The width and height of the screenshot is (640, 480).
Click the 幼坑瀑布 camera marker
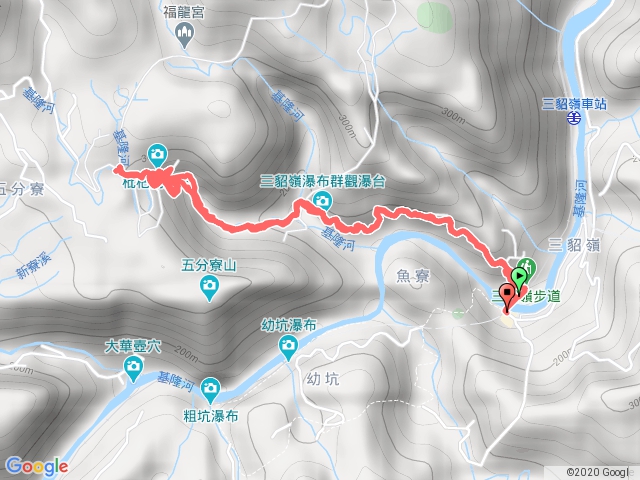click(288, 347)
